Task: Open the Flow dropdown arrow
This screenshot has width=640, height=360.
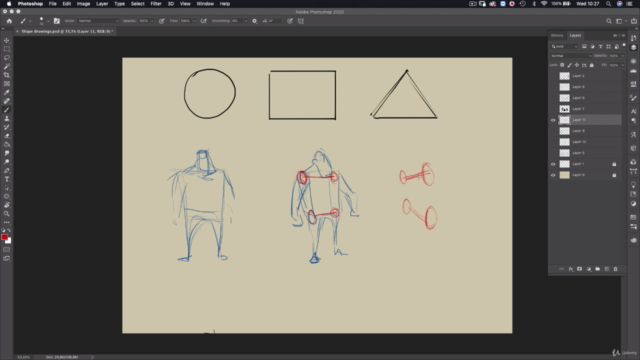Action: tap(194, 21)
